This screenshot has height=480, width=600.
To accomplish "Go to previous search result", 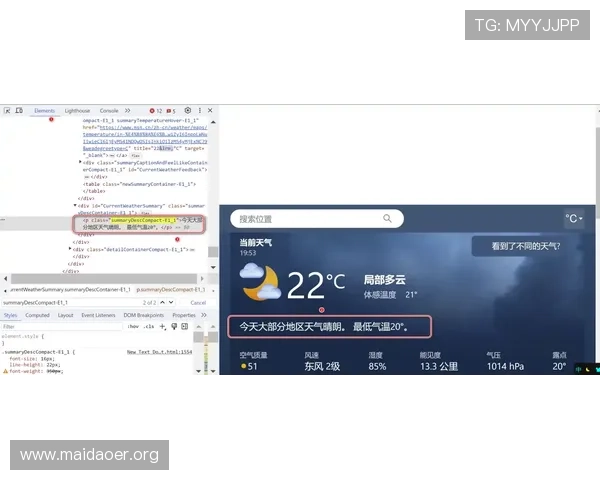I will (163, 302).
